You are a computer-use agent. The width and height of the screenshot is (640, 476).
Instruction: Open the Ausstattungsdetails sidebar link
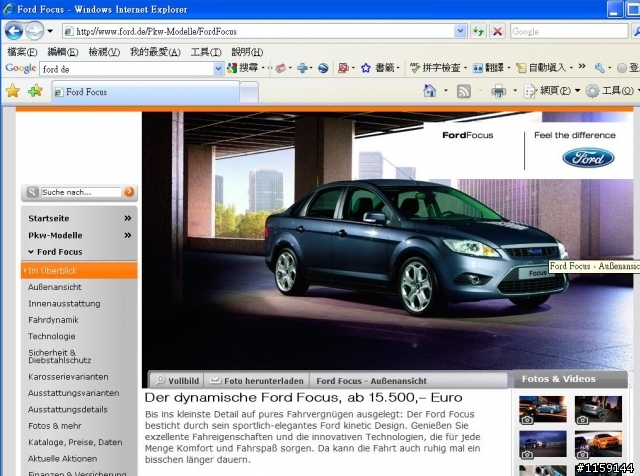(68, 409)
